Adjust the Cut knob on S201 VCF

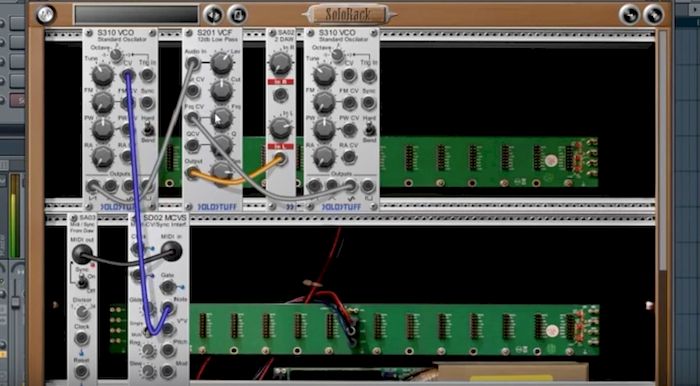(x=221, y=91)
